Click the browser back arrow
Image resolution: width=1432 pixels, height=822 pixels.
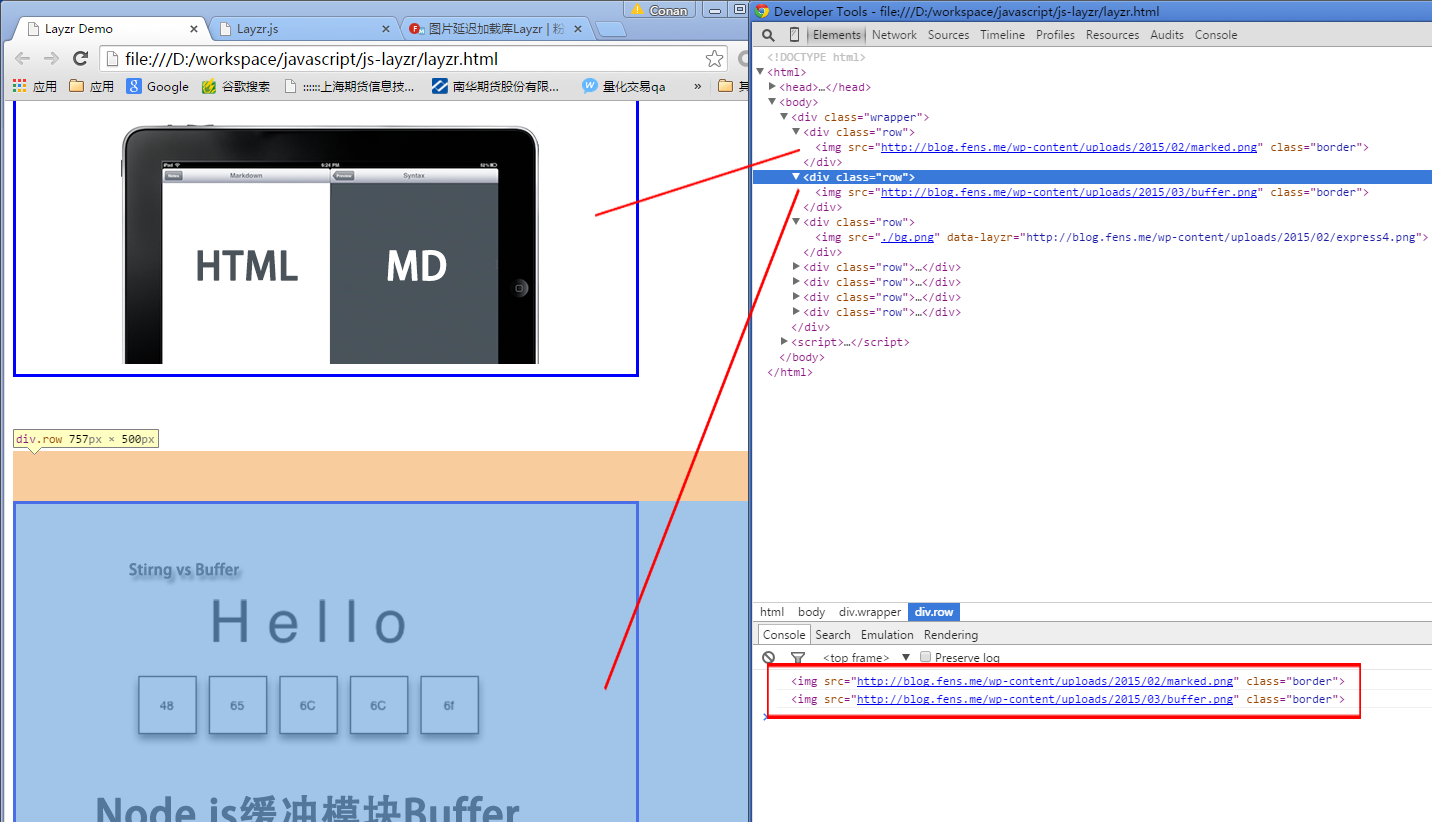click(22, 59)
